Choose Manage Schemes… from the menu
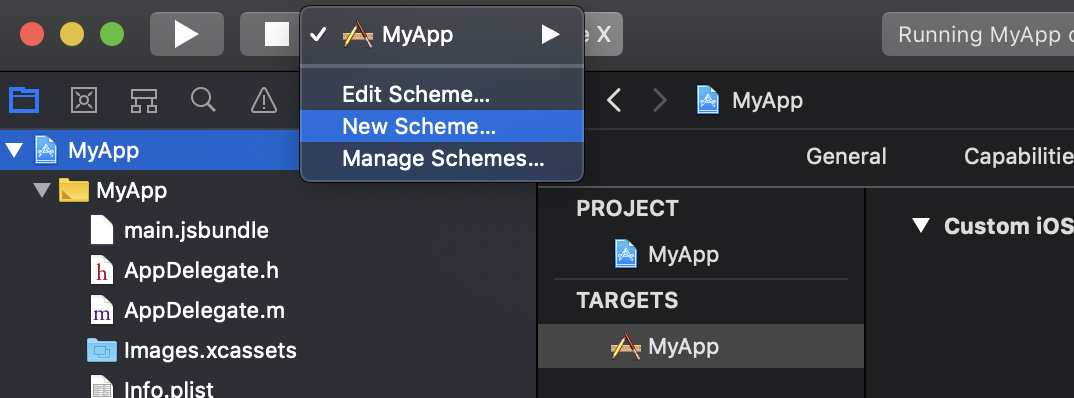This screenshot has width=1074, height=398. click(442, 158)
